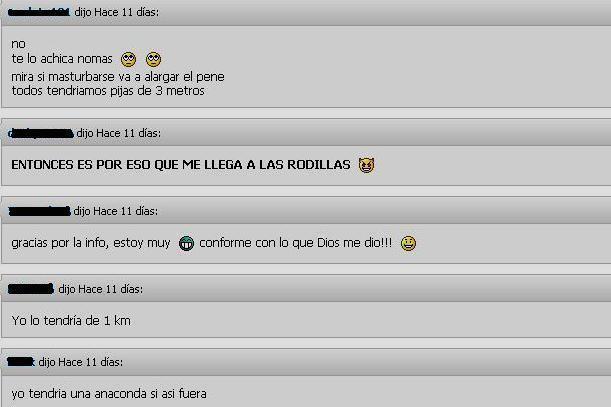
Task: Open the redacted username above "gracias por la info"
Action: [x=39, y=211]
